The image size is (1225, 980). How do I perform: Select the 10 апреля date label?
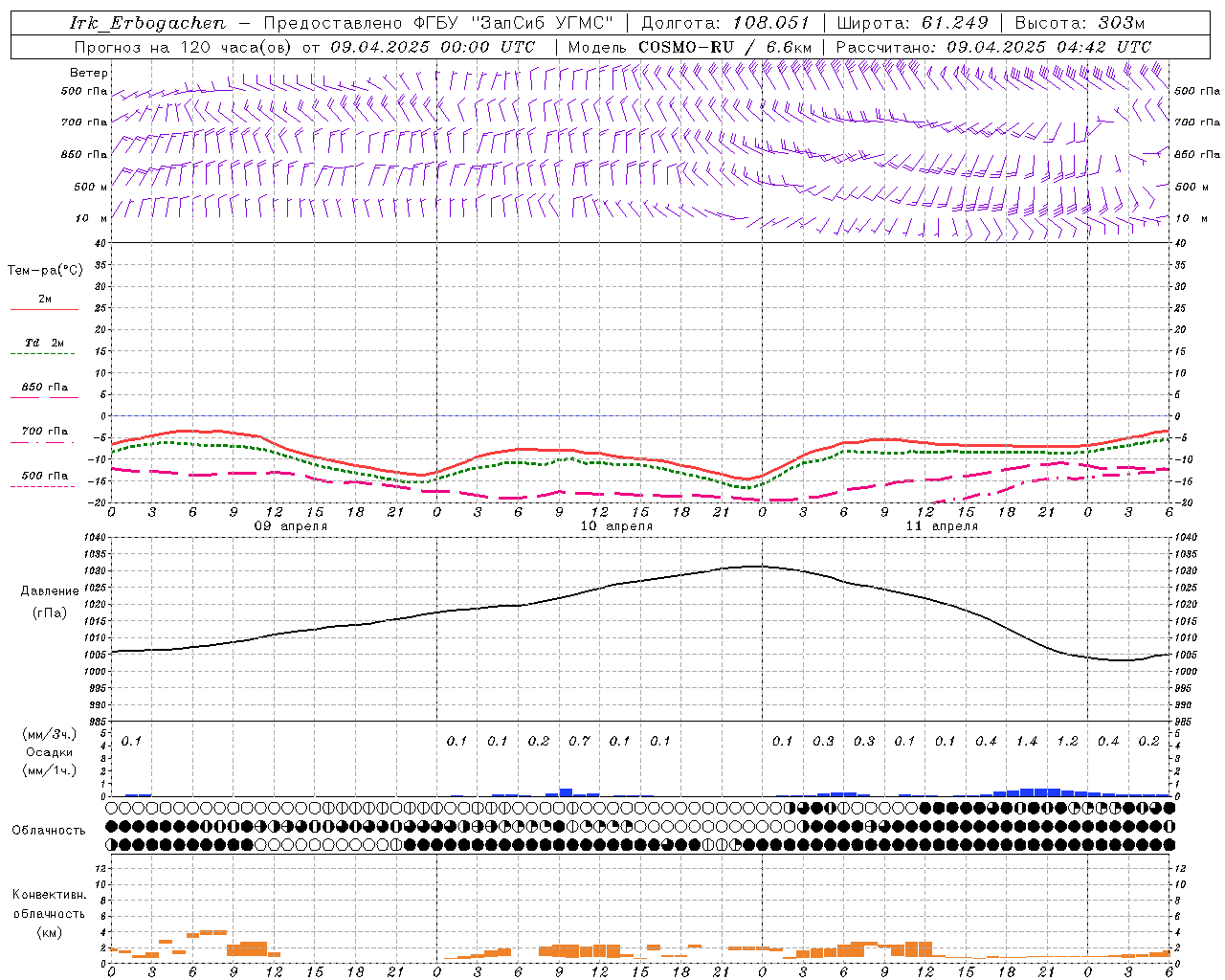coord(616,526)
